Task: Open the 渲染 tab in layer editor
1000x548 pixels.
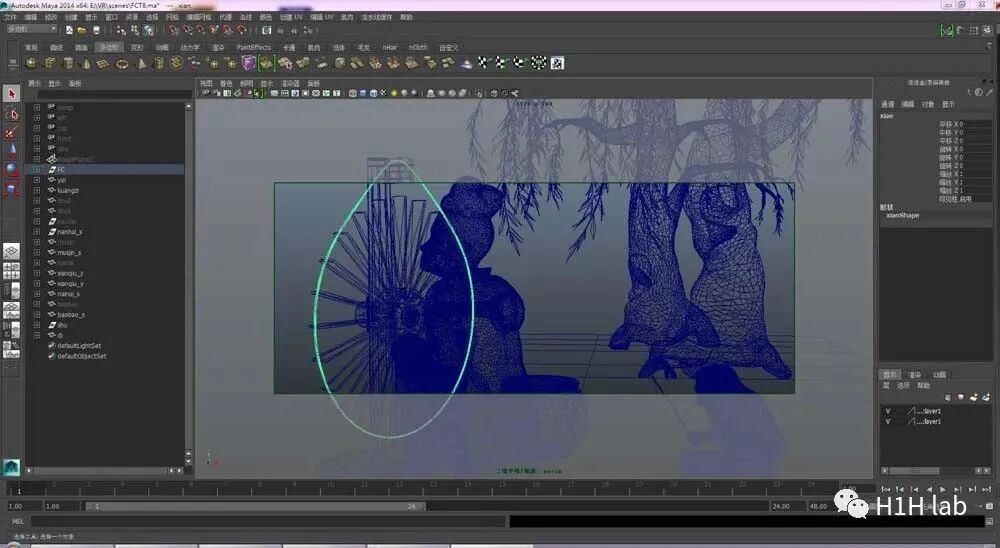Action: [x=915, y=374]
